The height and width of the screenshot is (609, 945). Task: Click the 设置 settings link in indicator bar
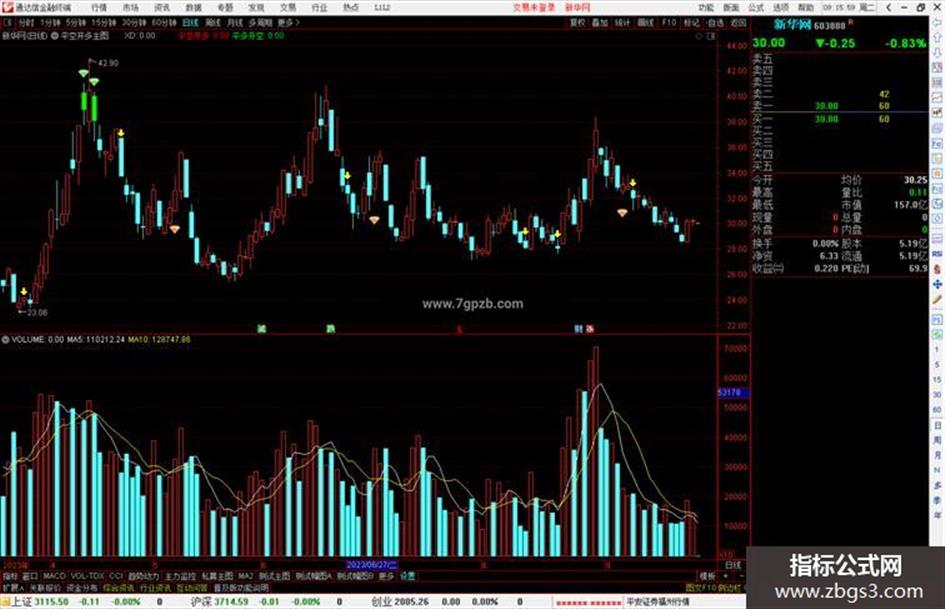(x=407, y=576)
